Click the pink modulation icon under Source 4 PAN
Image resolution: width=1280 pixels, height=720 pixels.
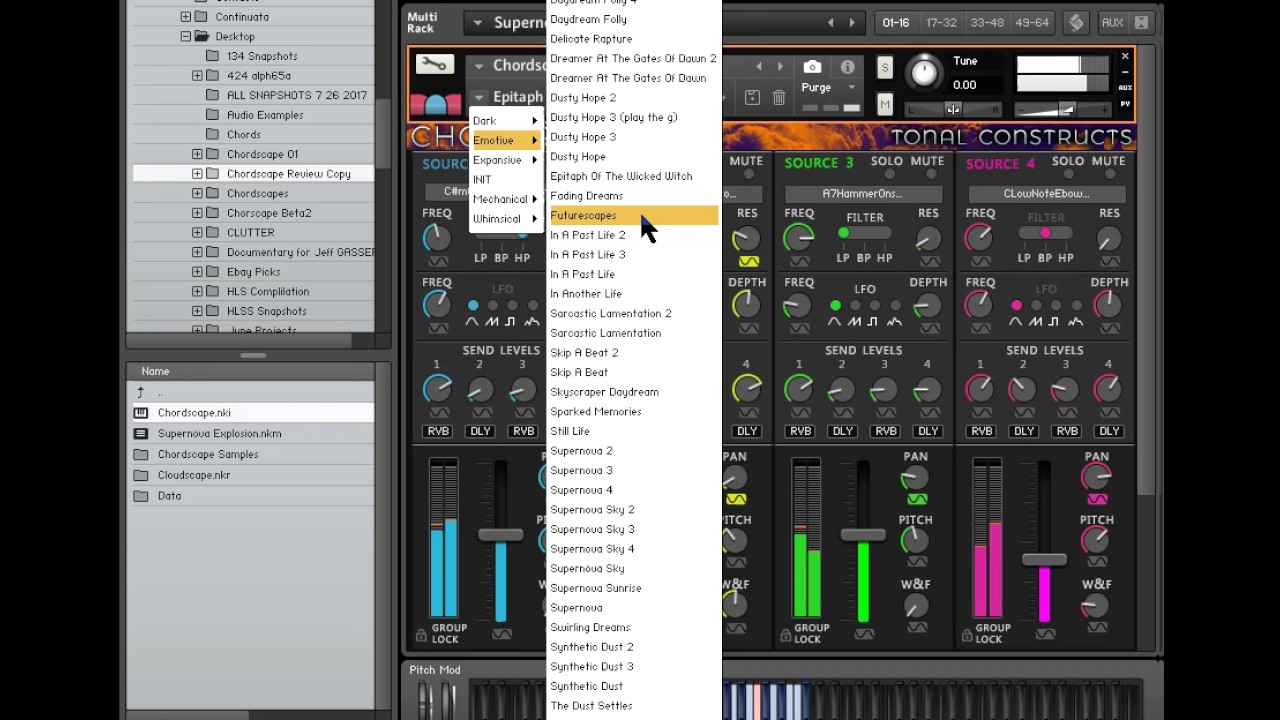point(1097,499)
